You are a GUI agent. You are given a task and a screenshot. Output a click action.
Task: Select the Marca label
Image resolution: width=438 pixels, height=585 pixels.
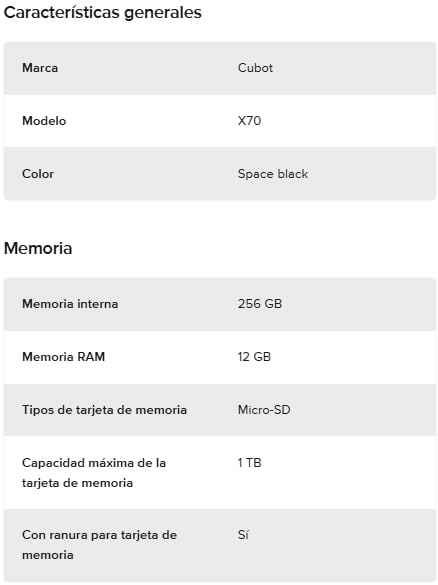point(40,68)
